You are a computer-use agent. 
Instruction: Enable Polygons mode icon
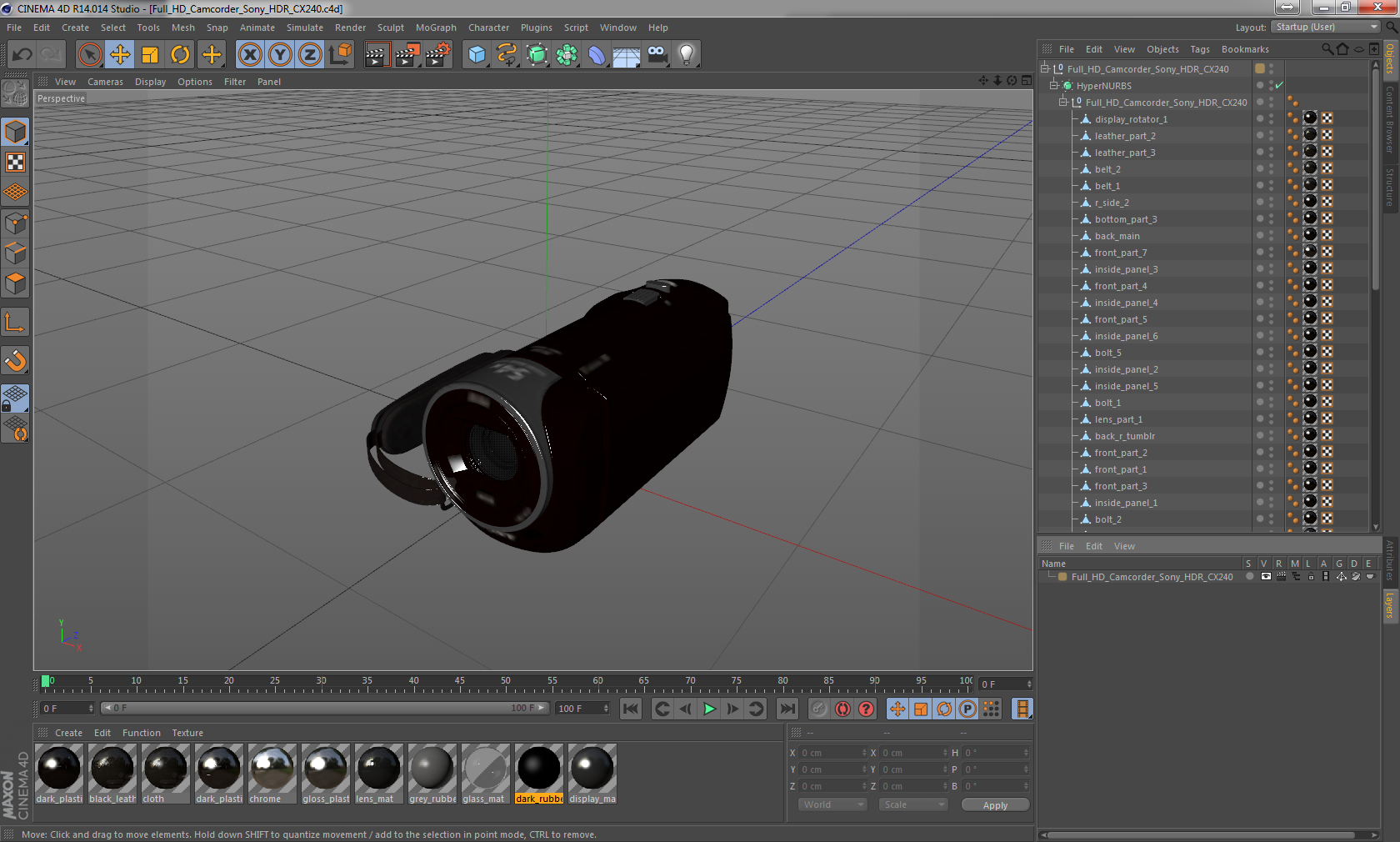click(x=15, y=283)
